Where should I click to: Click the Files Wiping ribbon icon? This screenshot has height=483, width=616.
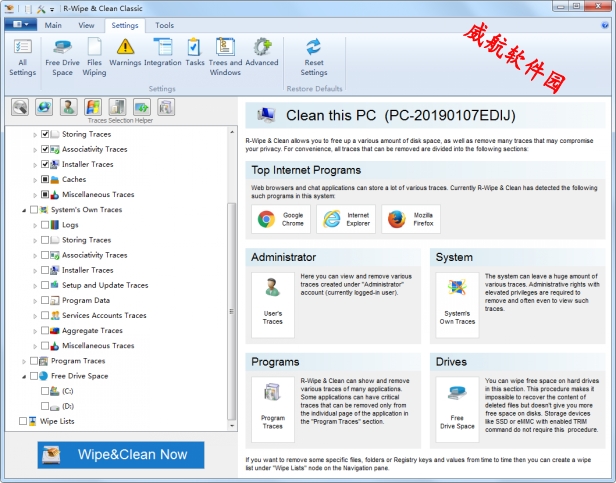tap(94, 56)
